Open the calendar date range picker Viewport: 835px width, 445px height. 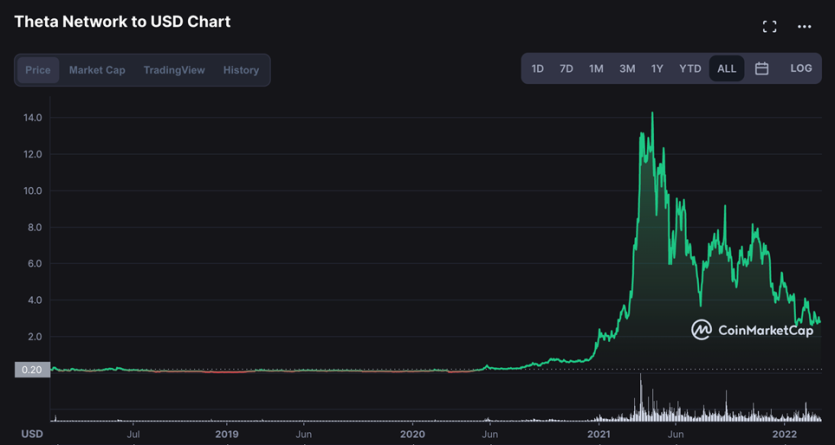(x=762, y=69)
